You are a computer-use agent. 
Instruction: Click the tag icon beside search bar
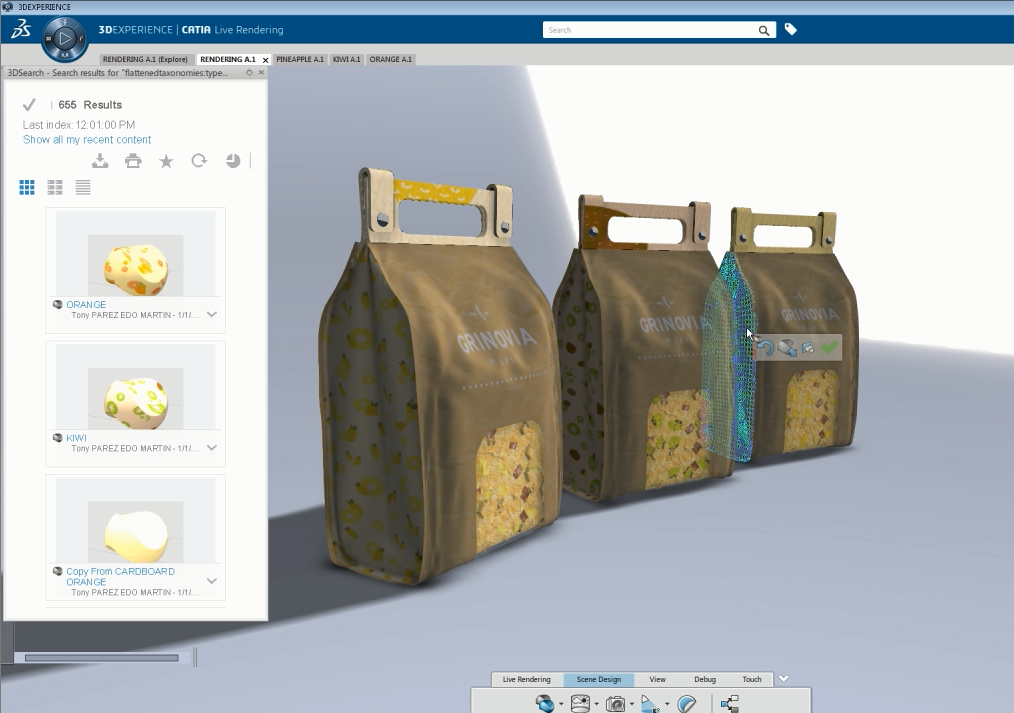[x=790, y=30]
